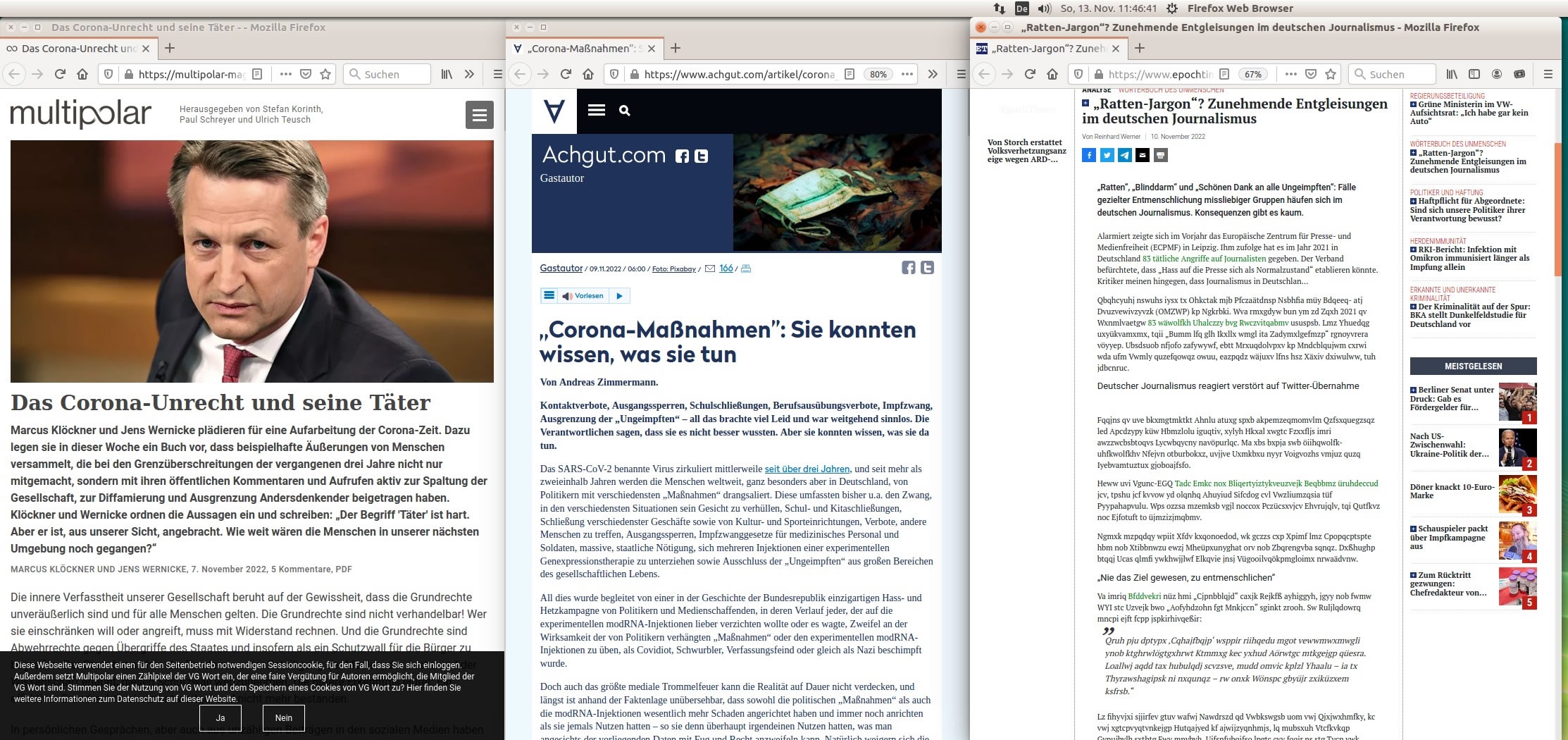This screenshot has width=1568, height=740.
Task: Play the Vorlesen audio reader
Action: click(619, 296)
